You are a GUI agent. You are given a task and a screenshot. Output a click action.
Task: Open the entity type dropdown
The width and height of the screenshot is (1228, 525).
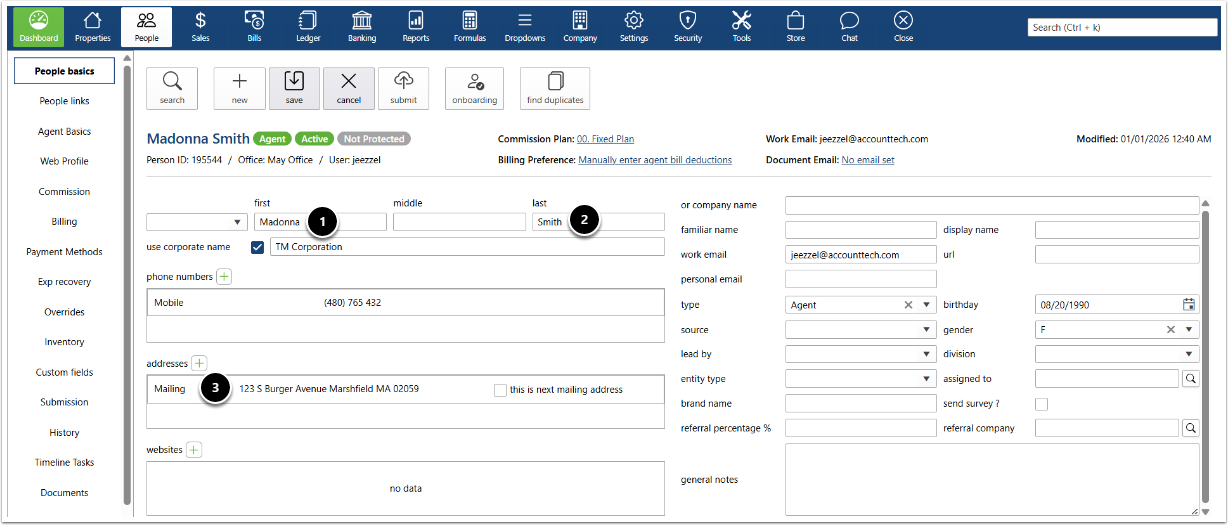[927, 379]
